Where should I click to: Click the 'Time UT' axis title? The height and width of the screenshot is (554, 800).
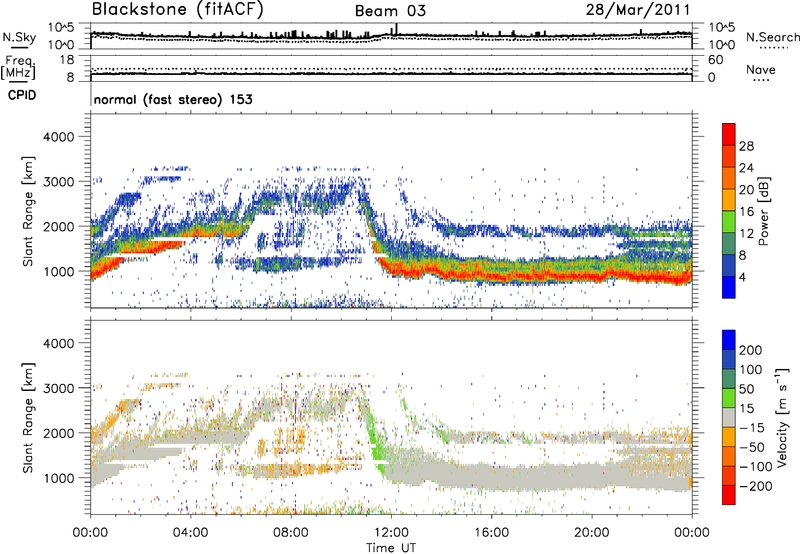pos(391,548)
